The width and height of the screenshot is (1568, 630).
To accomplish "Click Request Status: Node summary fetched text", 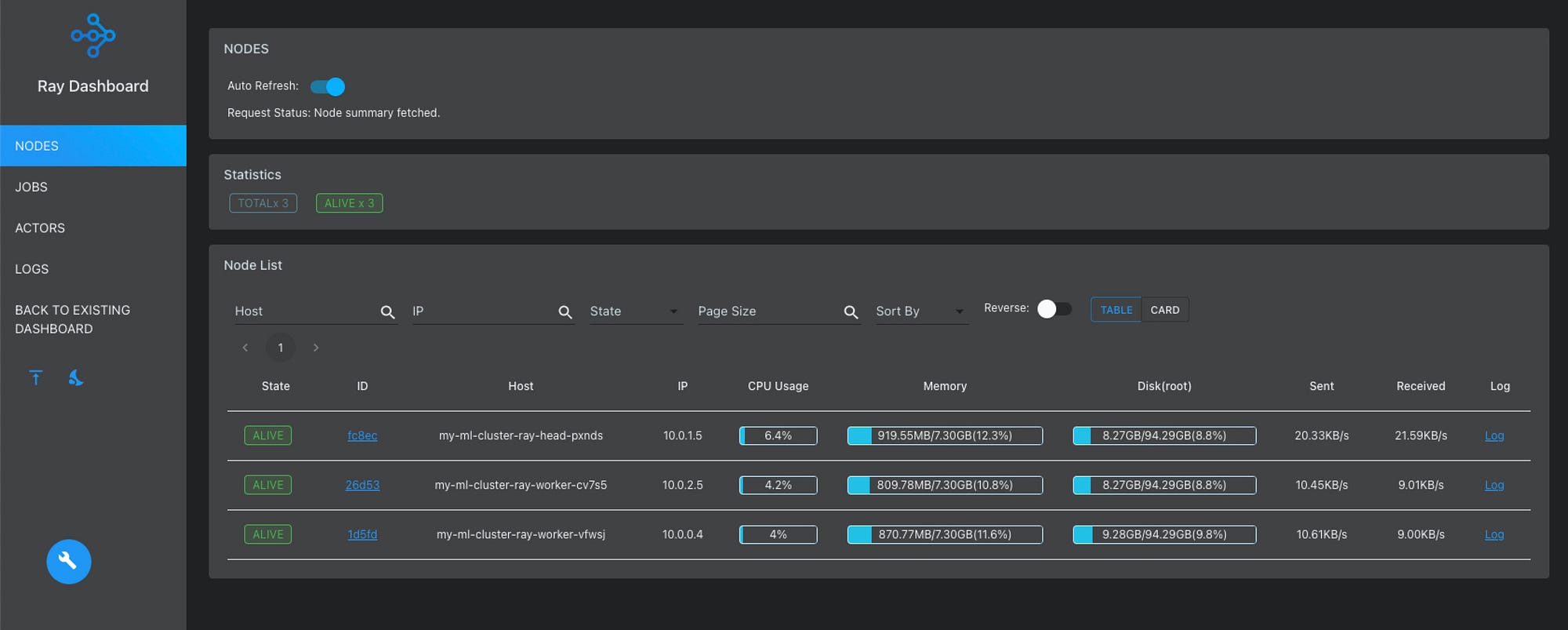I will pos(334,113).
